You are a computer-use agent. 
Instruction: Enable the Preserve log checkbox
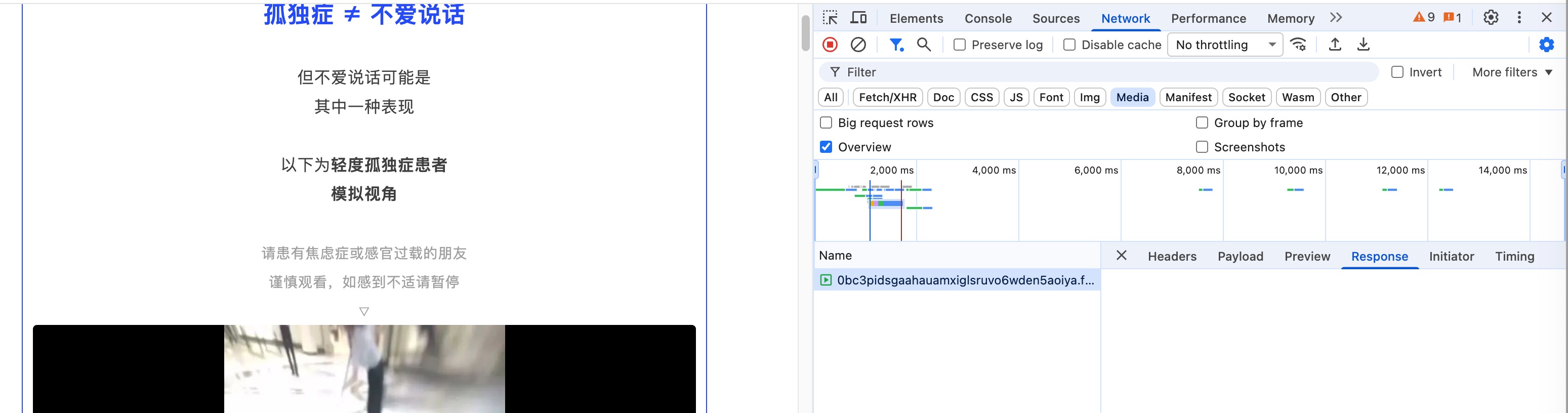[x=959, y=45]
